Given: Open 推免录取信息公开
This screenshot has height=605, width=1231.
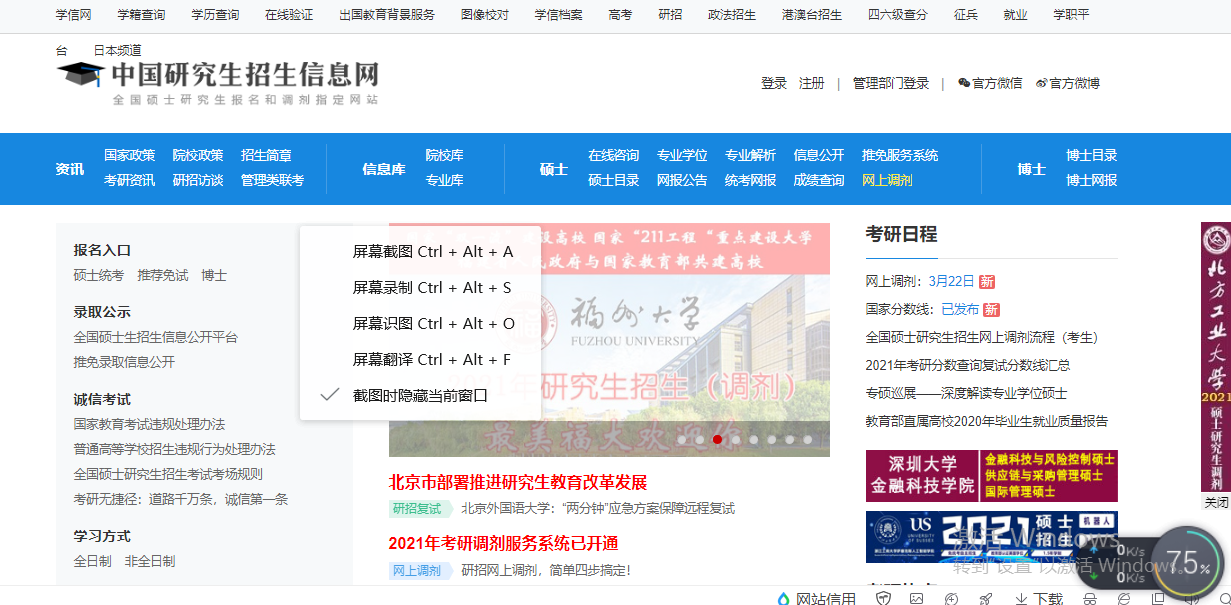Looking at the screenshot, I should 124,361.
